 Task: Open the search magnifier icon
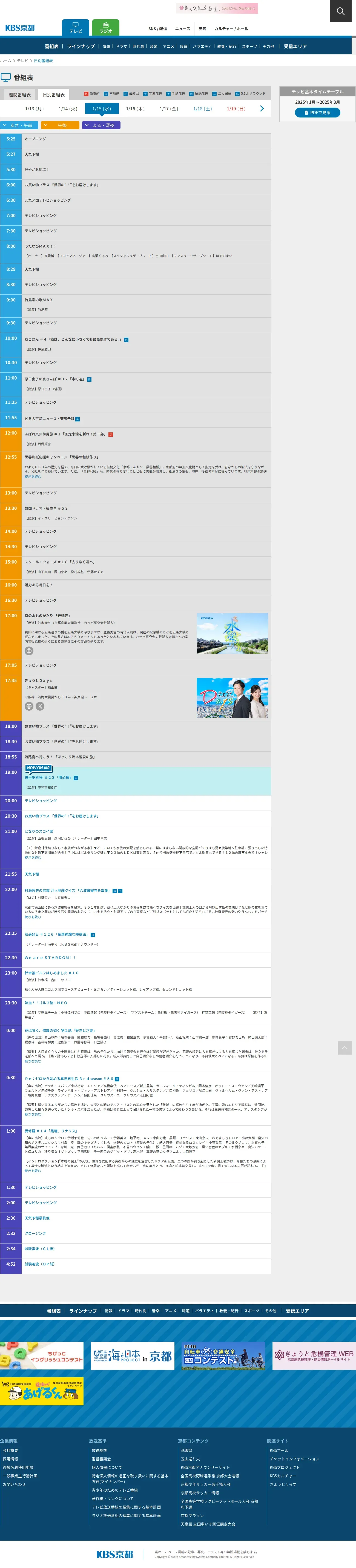point(341,11)
